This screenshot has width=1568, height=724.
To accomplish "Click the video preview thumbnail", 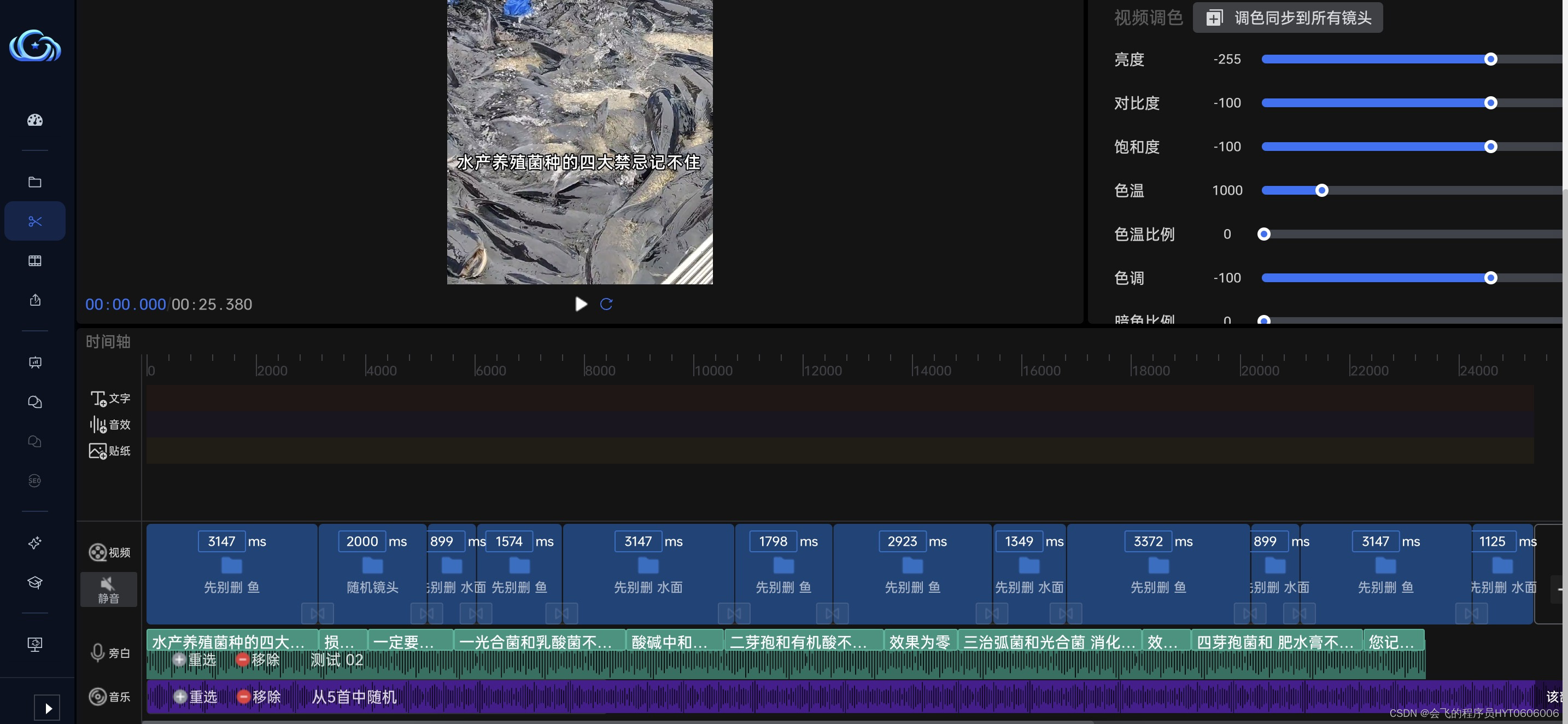I will pos(580,142).
